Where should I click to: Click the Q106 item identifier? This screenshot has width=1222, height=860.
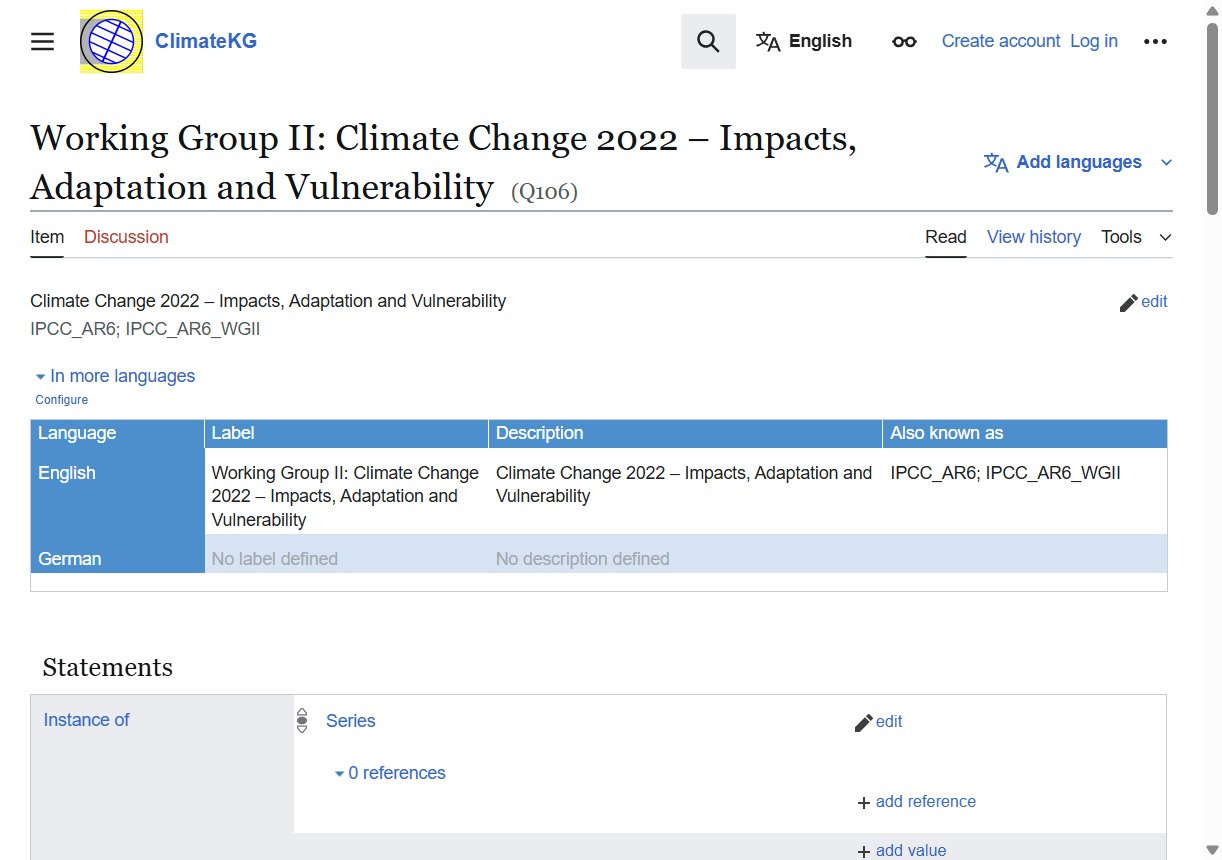click(x=544, y=191)
